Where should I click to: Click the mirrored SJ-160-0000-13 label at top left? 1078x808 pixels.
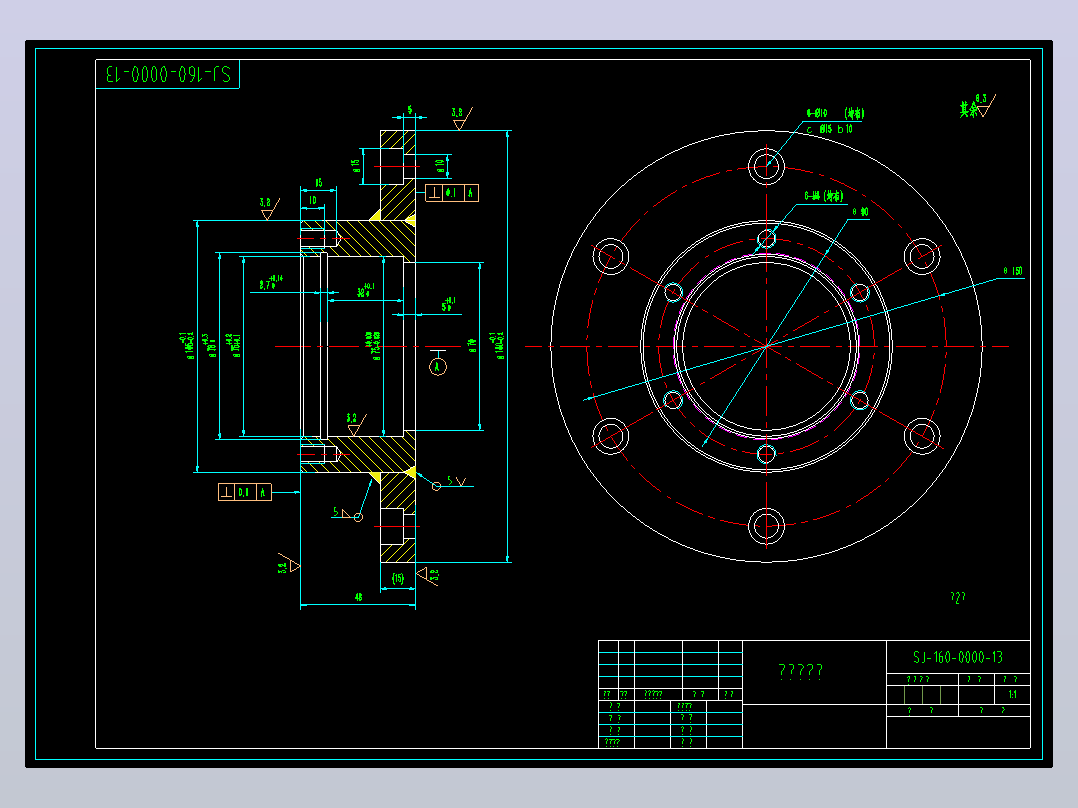click(x=168, y=74)
